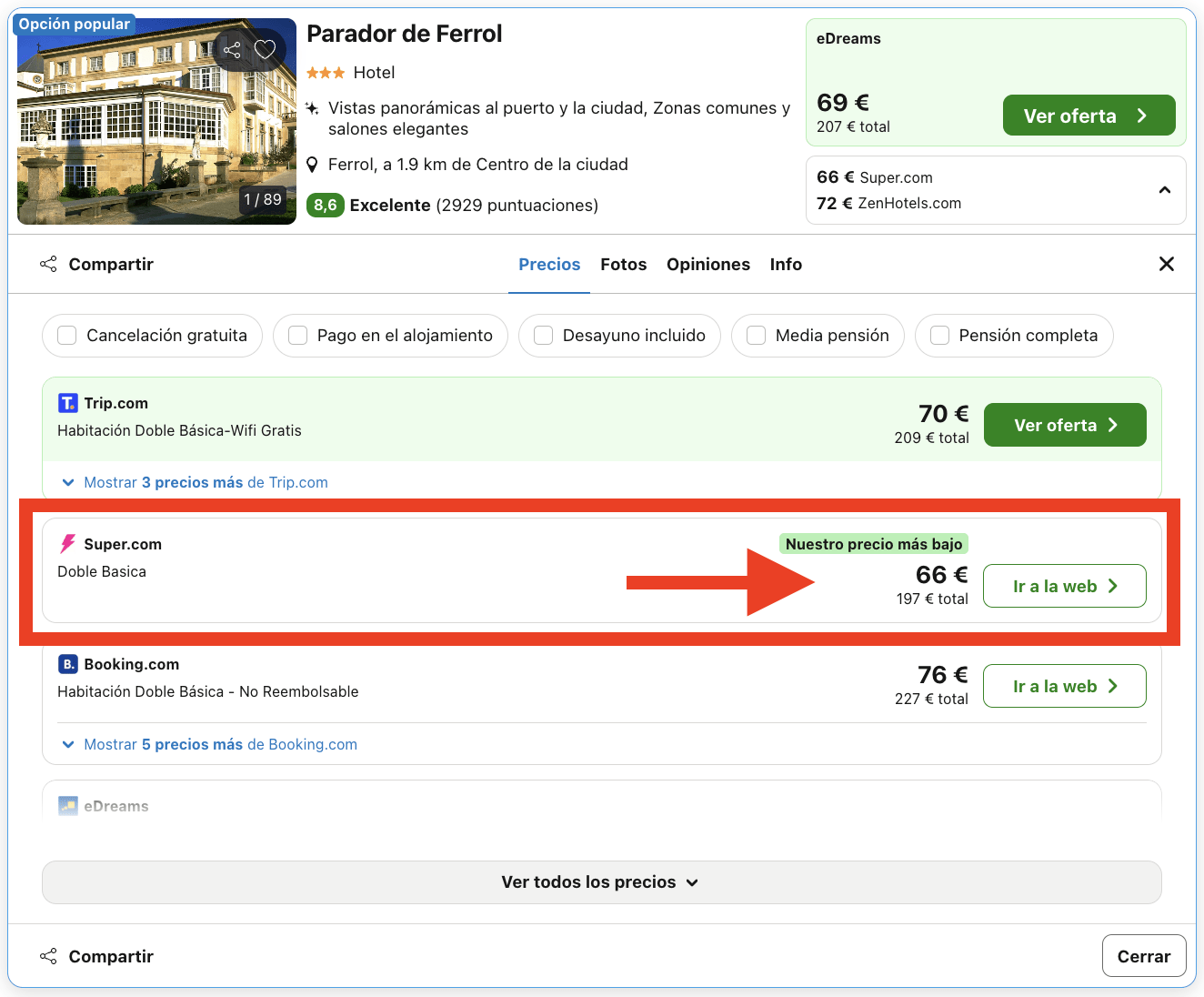
Task: Select the Info tab
Action: click(x=786, y=265)
